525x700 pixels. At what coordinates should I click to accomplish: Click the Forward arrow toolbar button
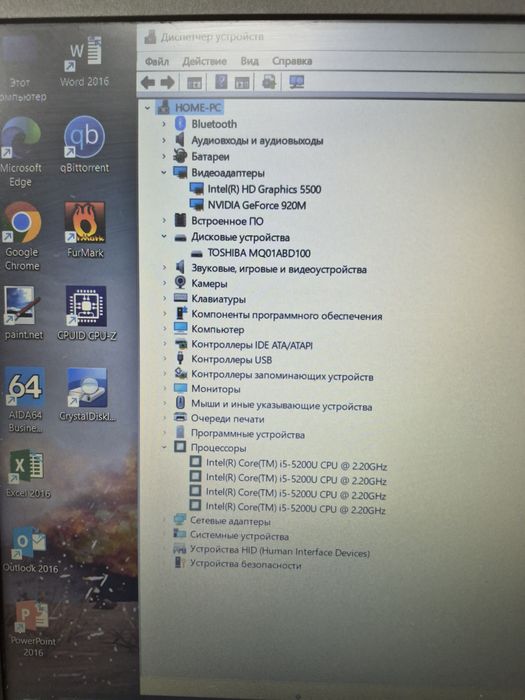pos(167,82)
